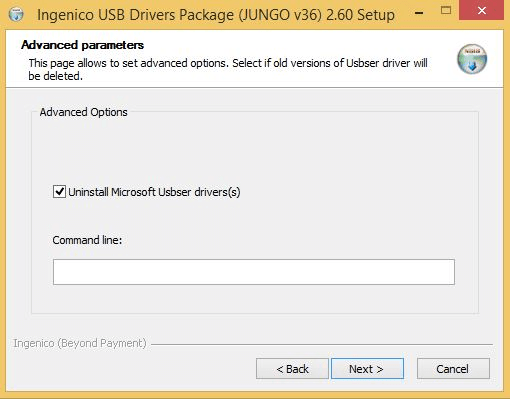Click the 'Advanced Options' group label
This screenshot has height=399, width=510.
click(83, 112)
